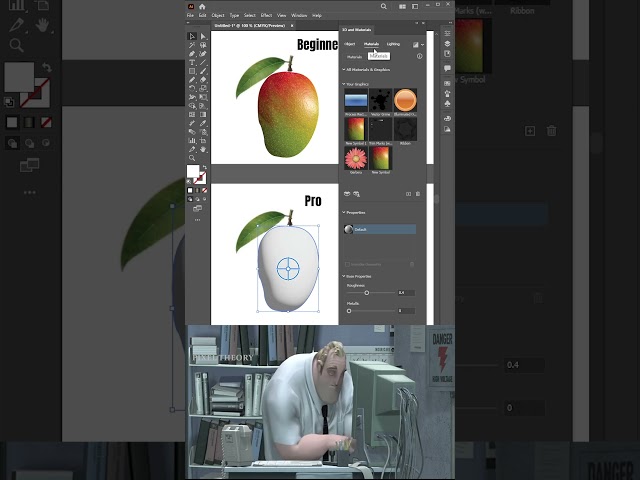Click the Roughness value field

pos(406,293)
